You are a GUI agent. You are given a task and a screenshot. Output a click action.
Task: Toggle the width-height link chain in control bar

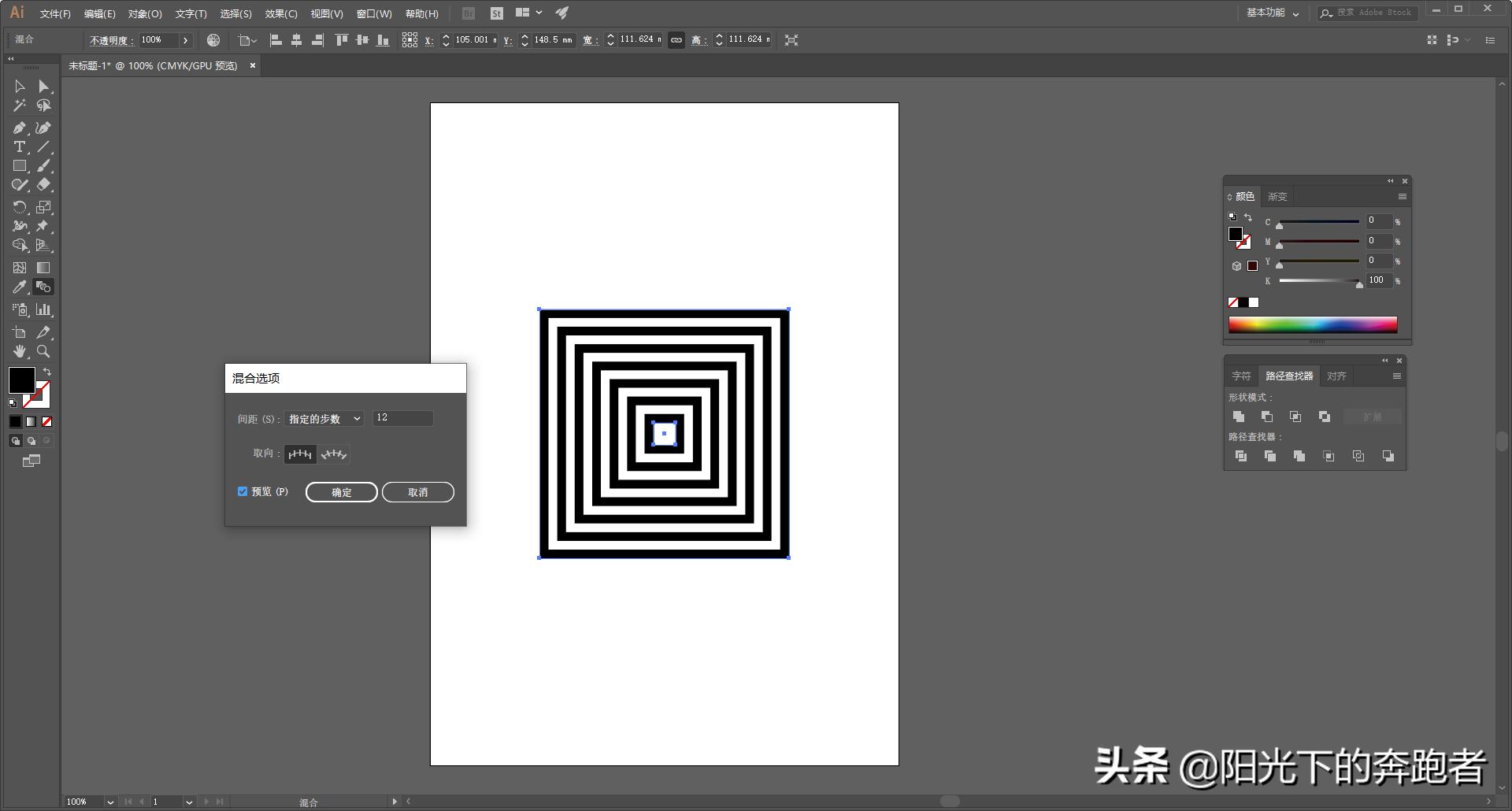pos(676,40)
